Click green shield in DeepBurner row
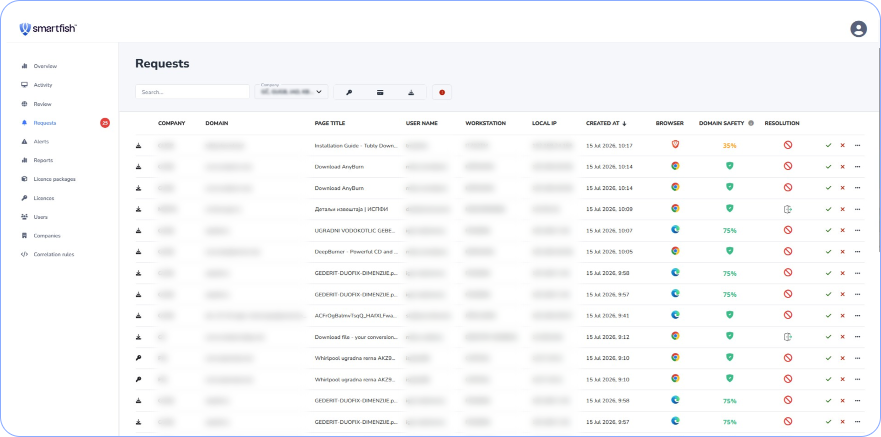The height and width of the screenshot is (437, 881). [x=729, y=251]
